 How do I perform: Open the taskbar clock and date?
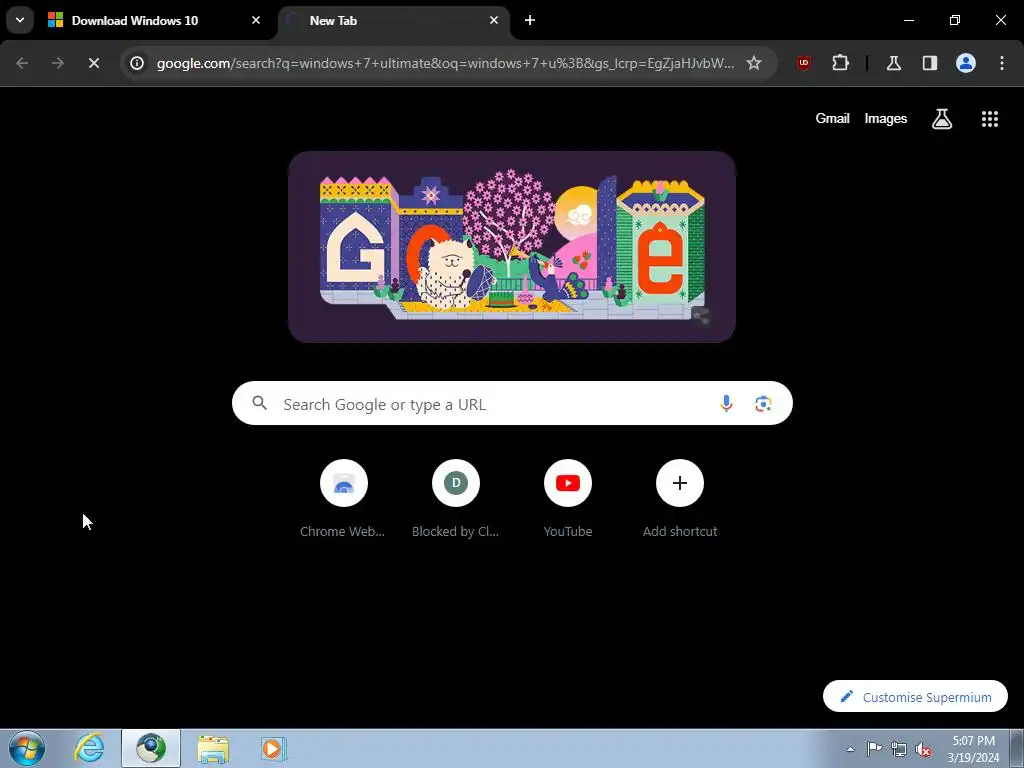[x=973, y=749]
